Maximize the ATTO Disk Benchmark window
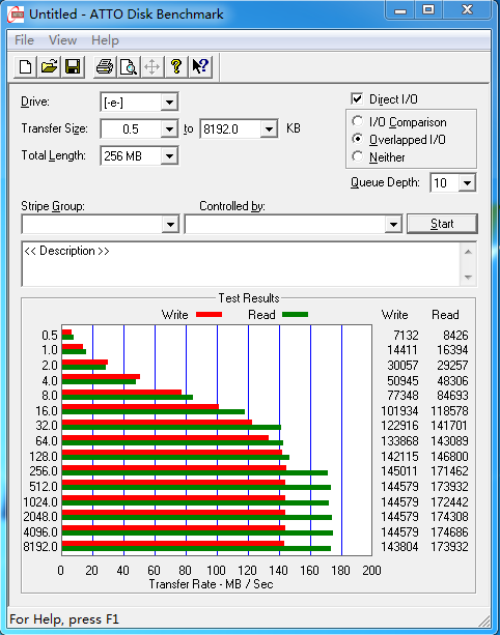The height and width of the screenshot is (635, 500). coord(428,10)
